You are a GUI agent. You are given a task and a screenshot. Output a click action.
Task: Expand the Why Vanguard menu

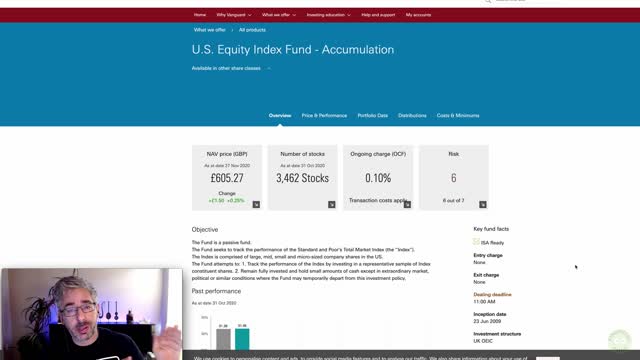click(234, 15)
